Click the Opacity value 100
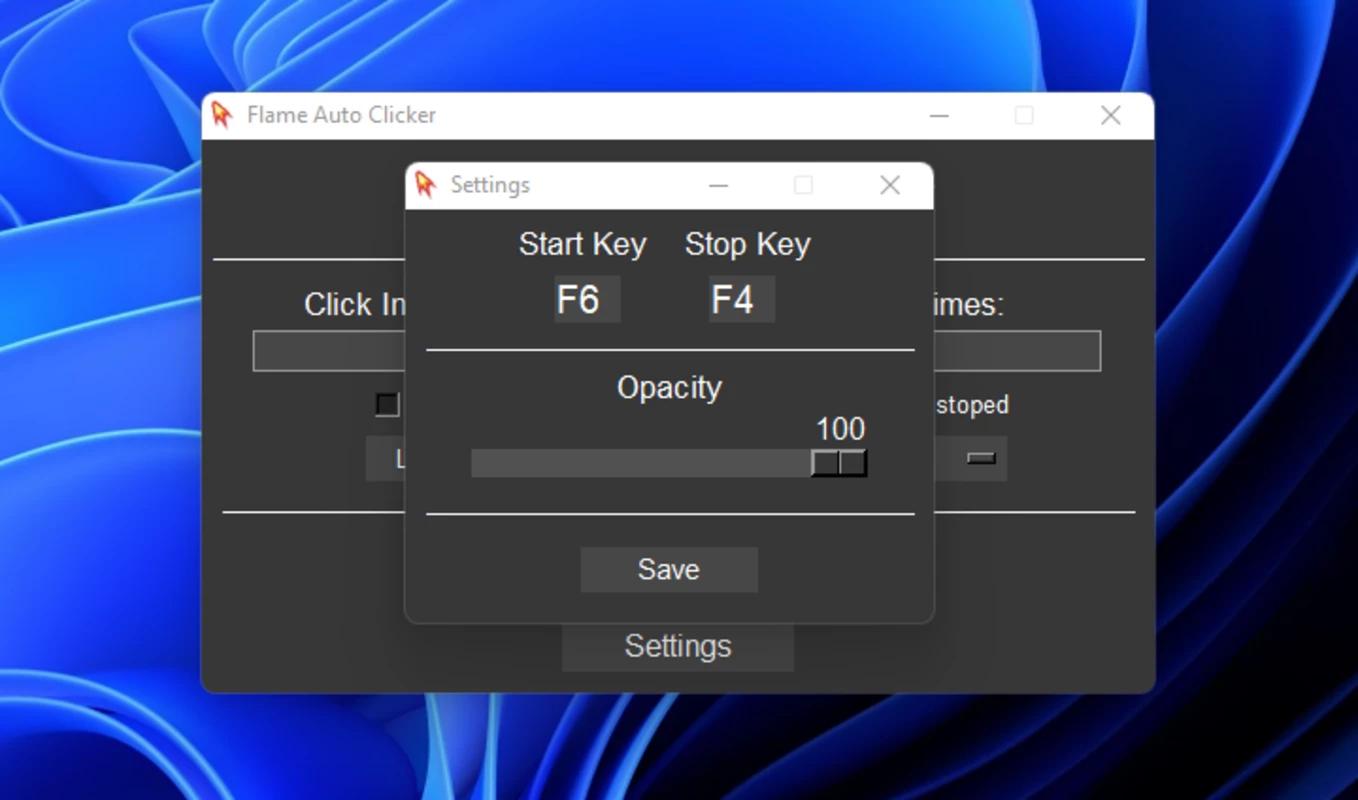The image size is (1358, 800). (840, 429)
